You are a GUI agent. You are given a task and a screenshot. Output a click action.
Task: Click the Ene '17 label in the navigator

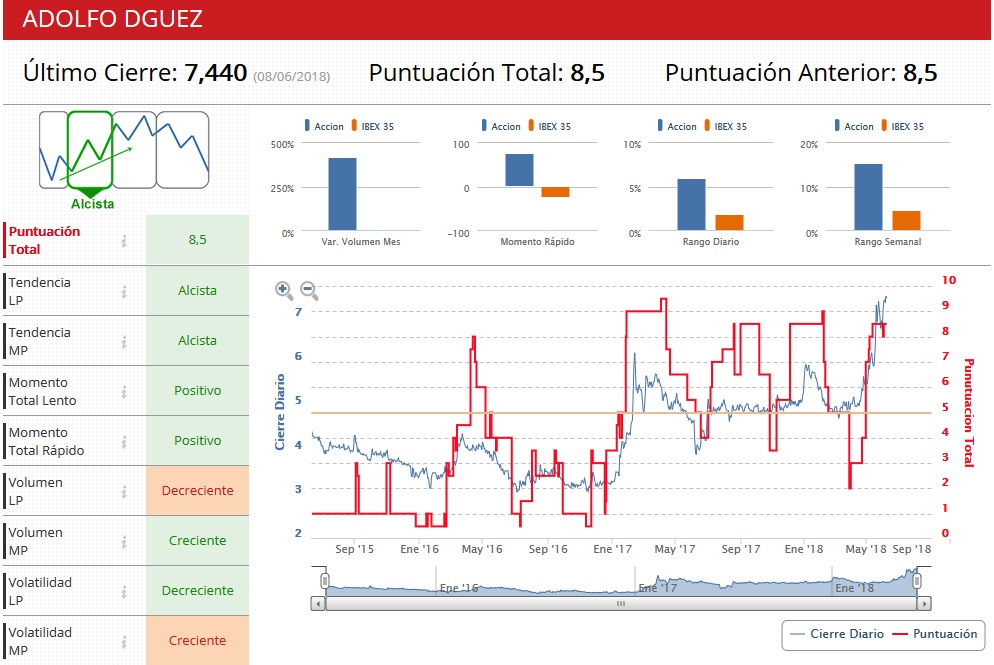click(x=657, y=588)
